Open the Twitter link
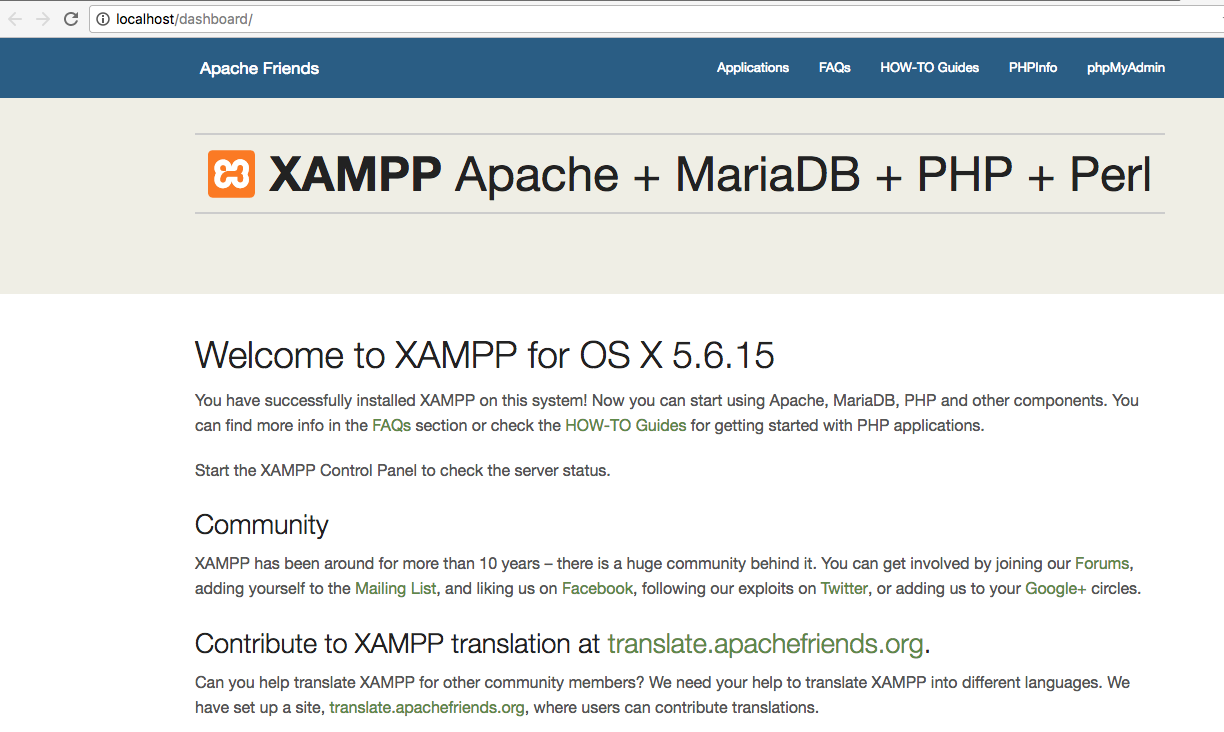Viewport: 1224px width, 732px height. (x=844, y=588)
